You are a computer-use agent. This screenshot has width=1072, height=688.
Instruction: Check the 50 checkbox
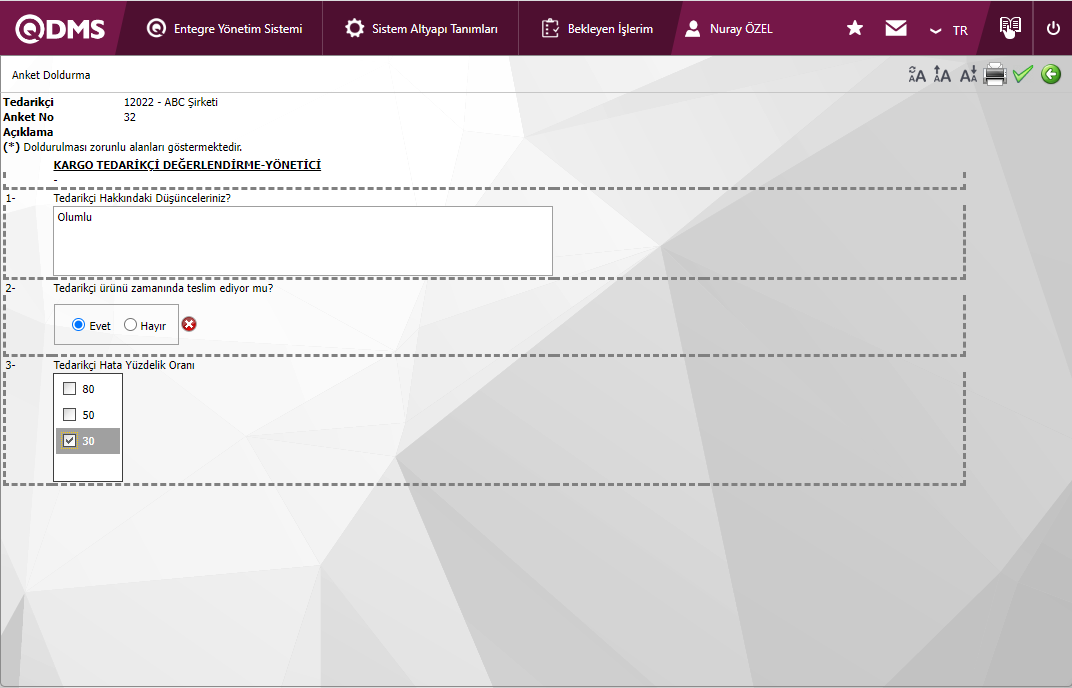click(69, 414)
